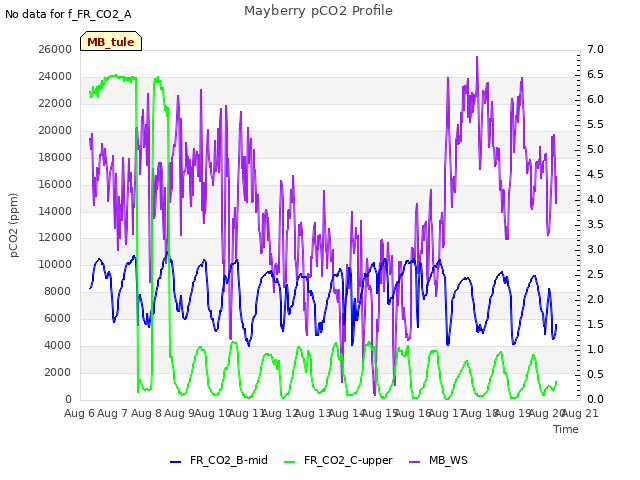
Task: Click the green FR_CO2_C-upper legend swatch
Action: coord(289,462)
